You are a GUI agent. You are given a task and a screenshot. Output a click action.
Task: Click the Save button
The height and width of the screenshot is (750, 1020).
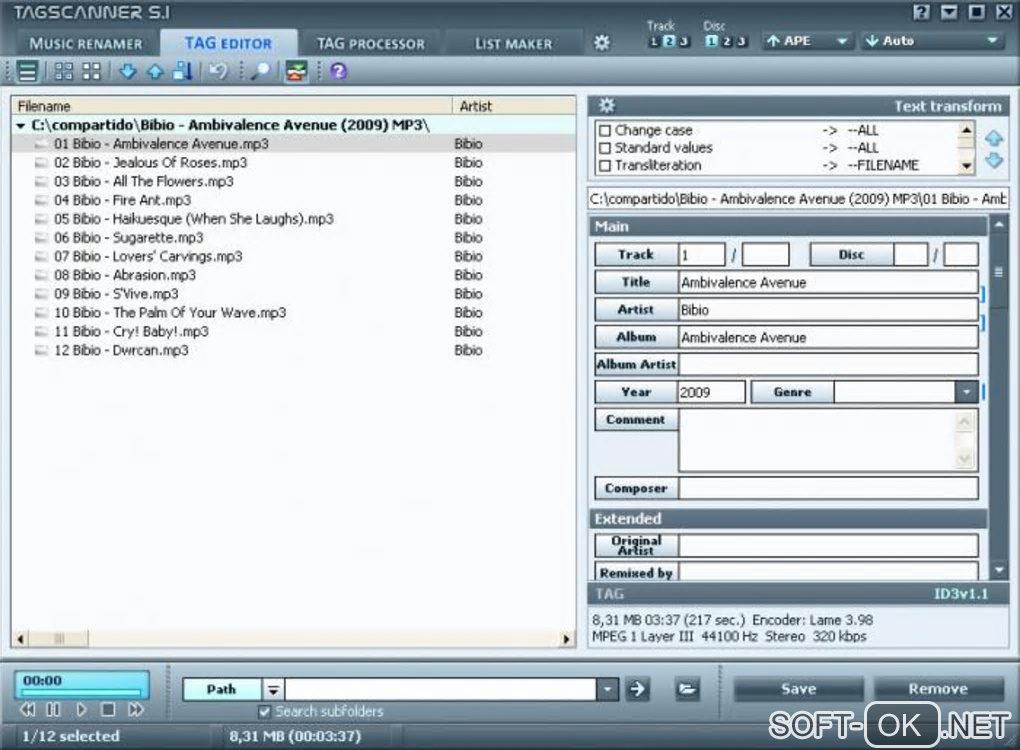coord(798,688)
